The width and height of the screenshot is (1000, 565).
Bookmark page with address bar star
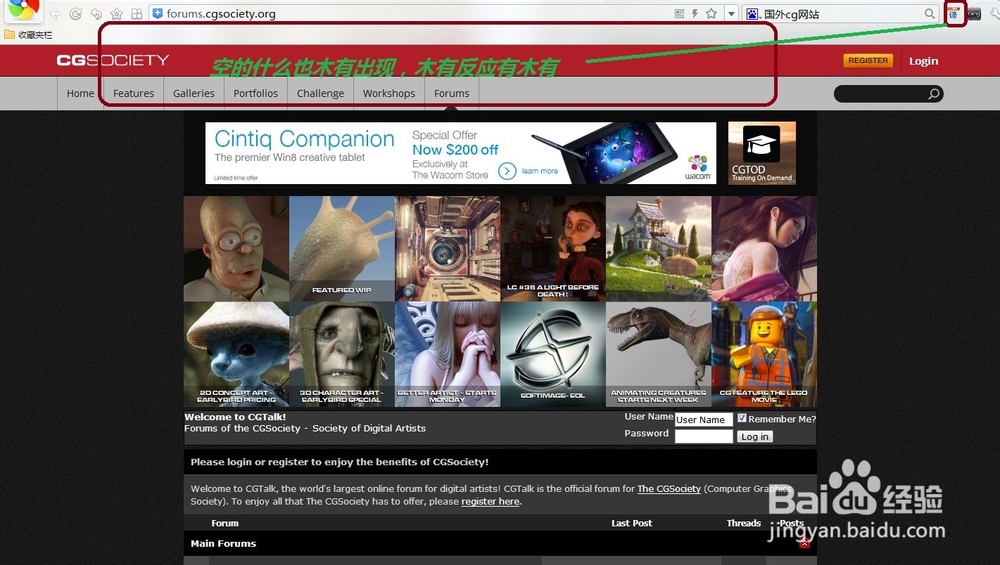pyautogui.click(x=711, y=13)
